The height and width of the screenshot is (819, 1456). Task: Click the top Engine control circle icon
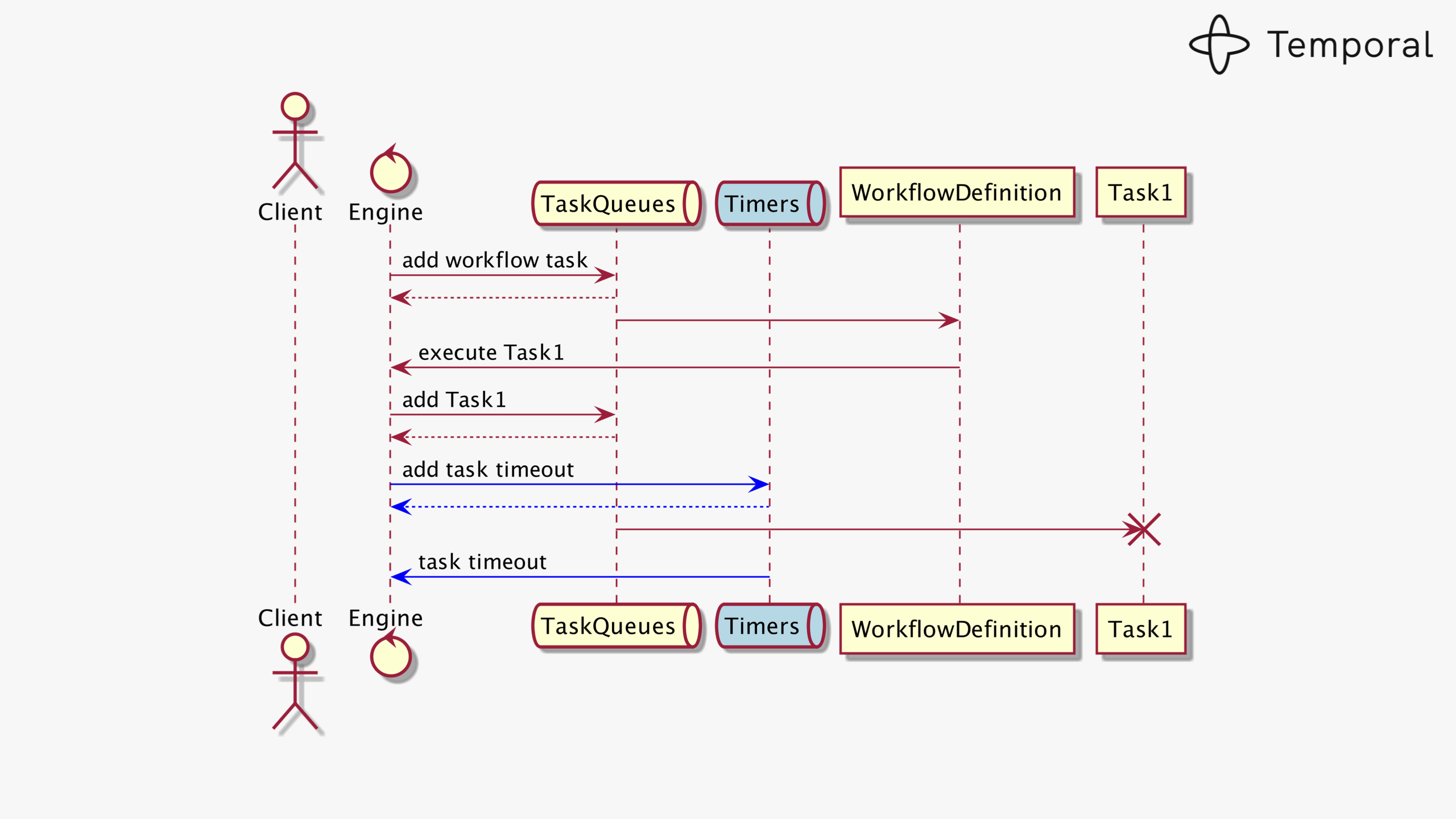click(x=391, y=172)
